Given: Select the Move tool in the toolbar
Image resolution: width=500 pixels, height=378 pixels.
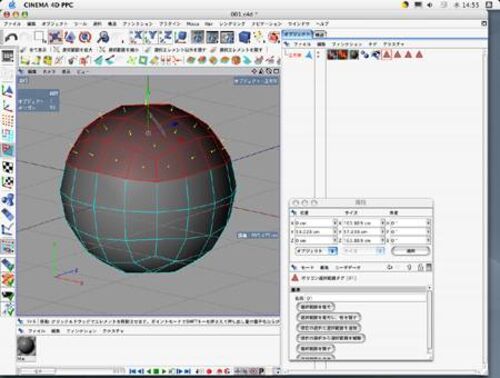Looking at the screenshot, I should tap(55, 37).
